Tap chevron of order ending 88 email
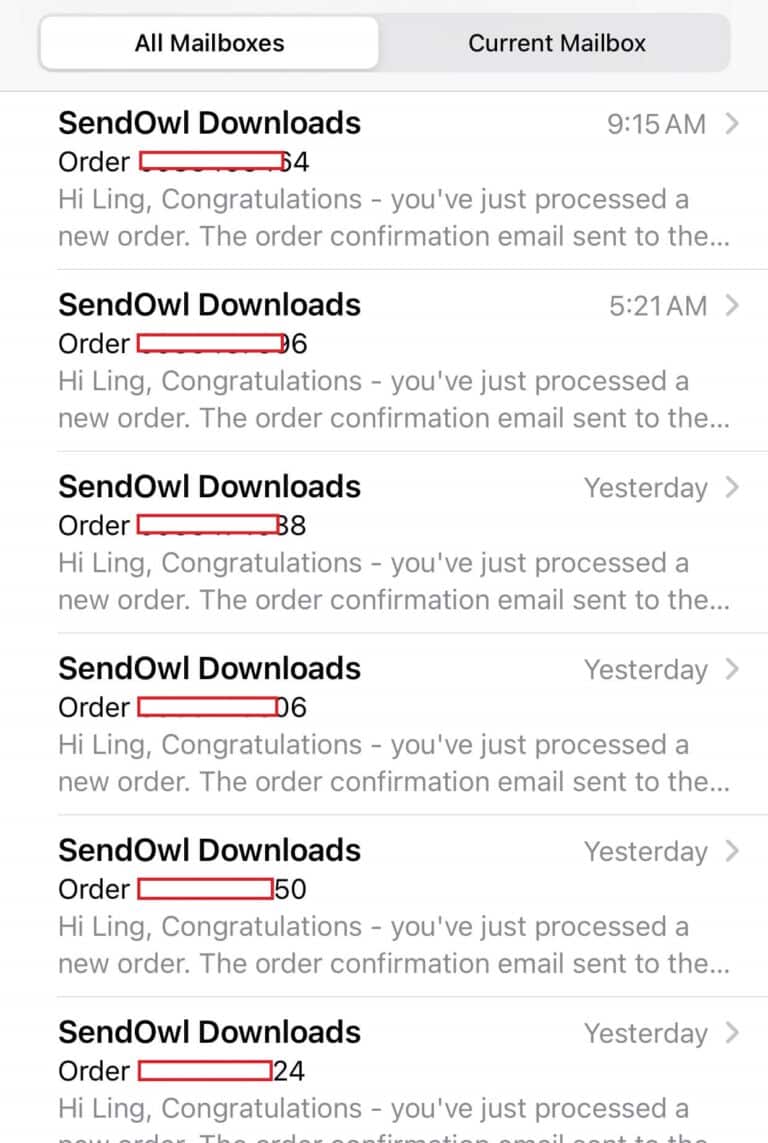This screenshot has height=1143, width=768. pos(732,487)
